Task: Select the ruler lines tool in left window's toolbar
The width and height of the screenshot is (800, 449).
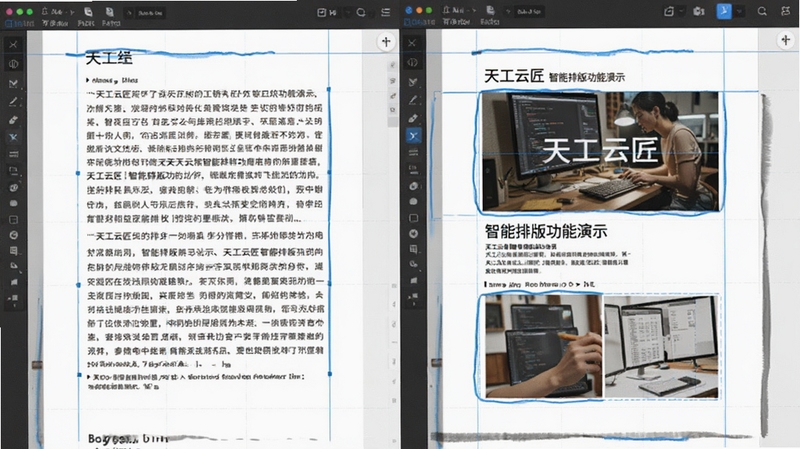Action: click(x=13, y=154)
